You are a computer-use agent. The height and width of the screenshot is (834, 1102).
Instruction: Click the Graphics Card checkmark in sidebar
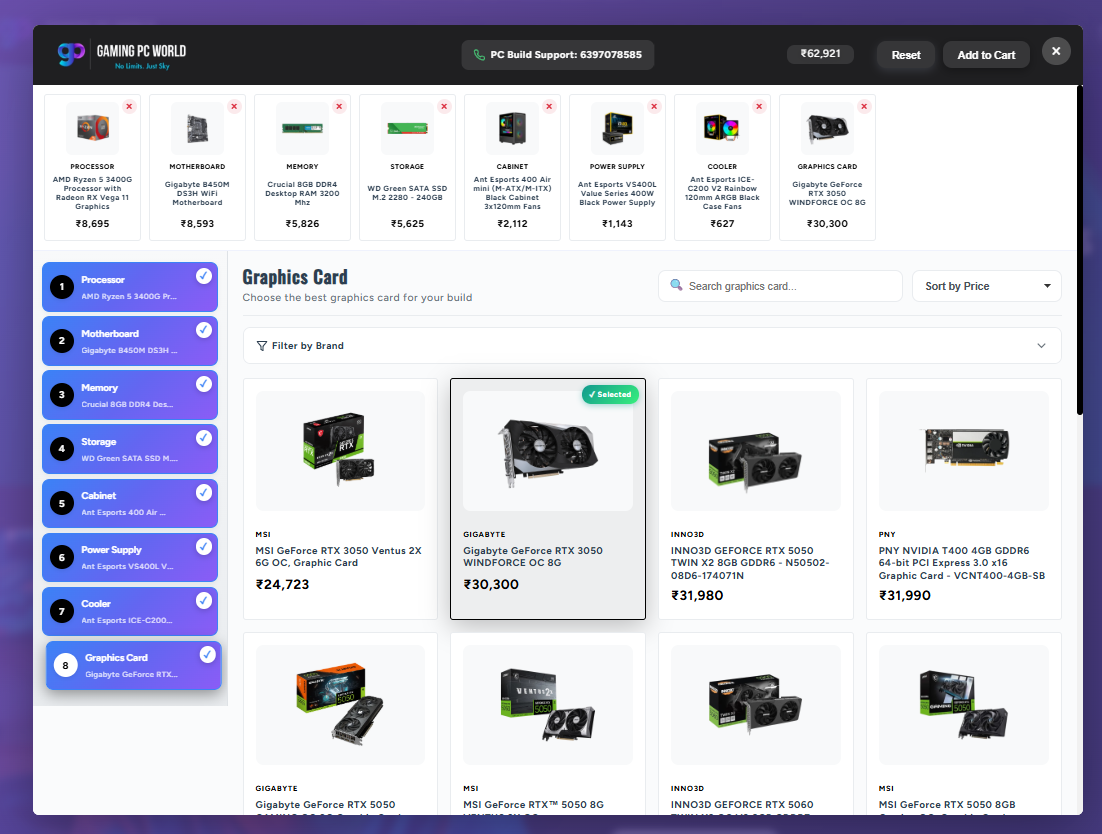coord(207,654)
